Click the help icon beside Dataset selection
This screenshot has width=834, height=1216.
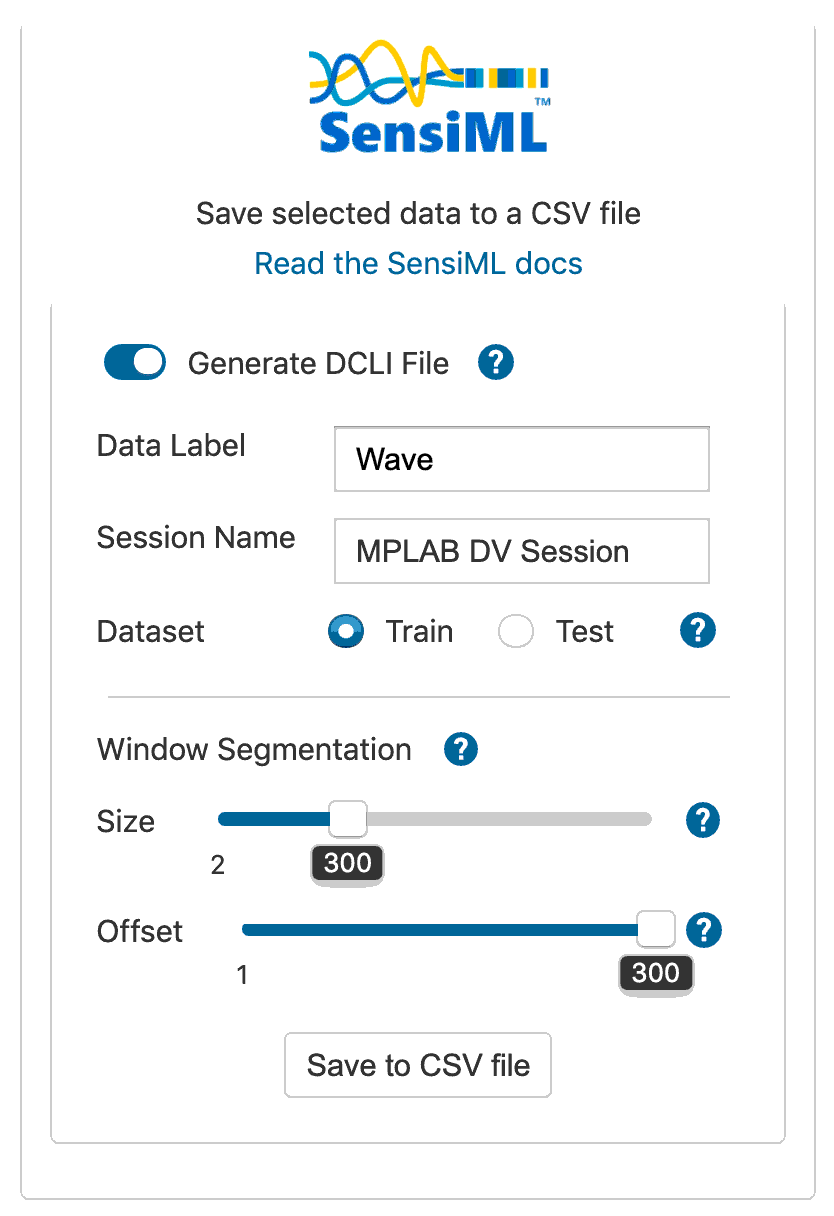coord(697,631)
